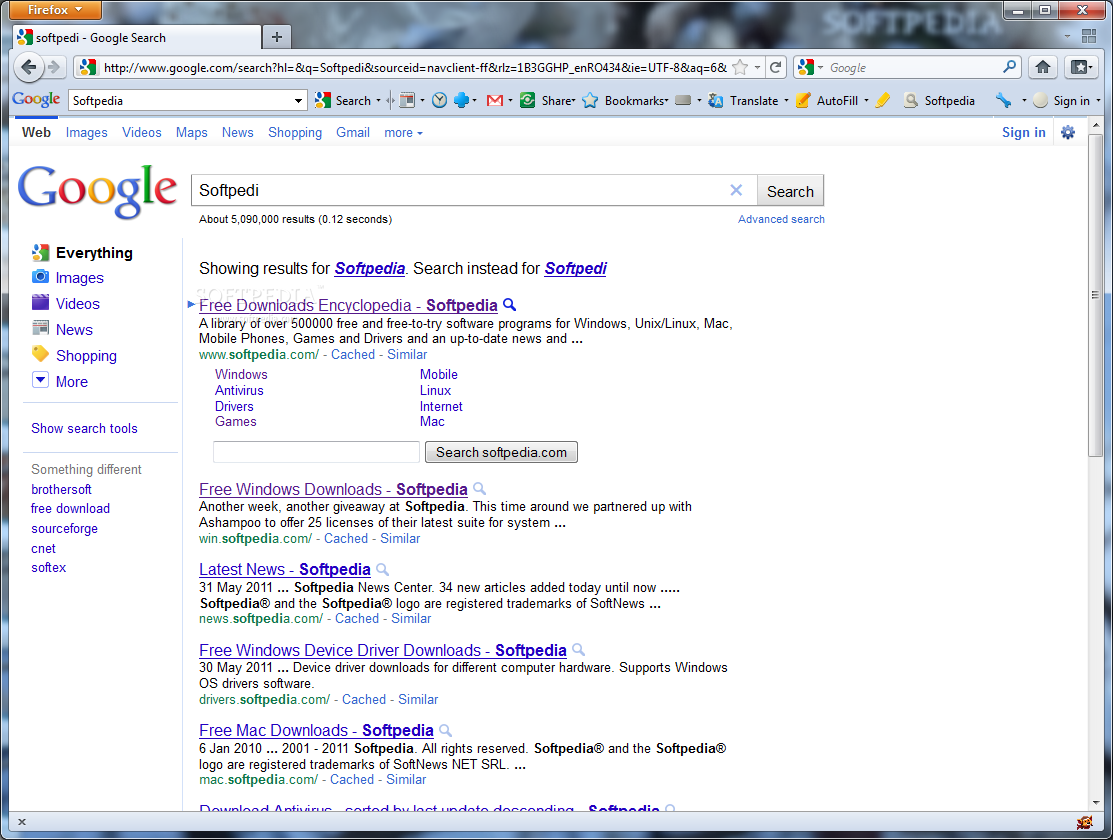Switch to Videos in the top navigation

tap(141, 133)
